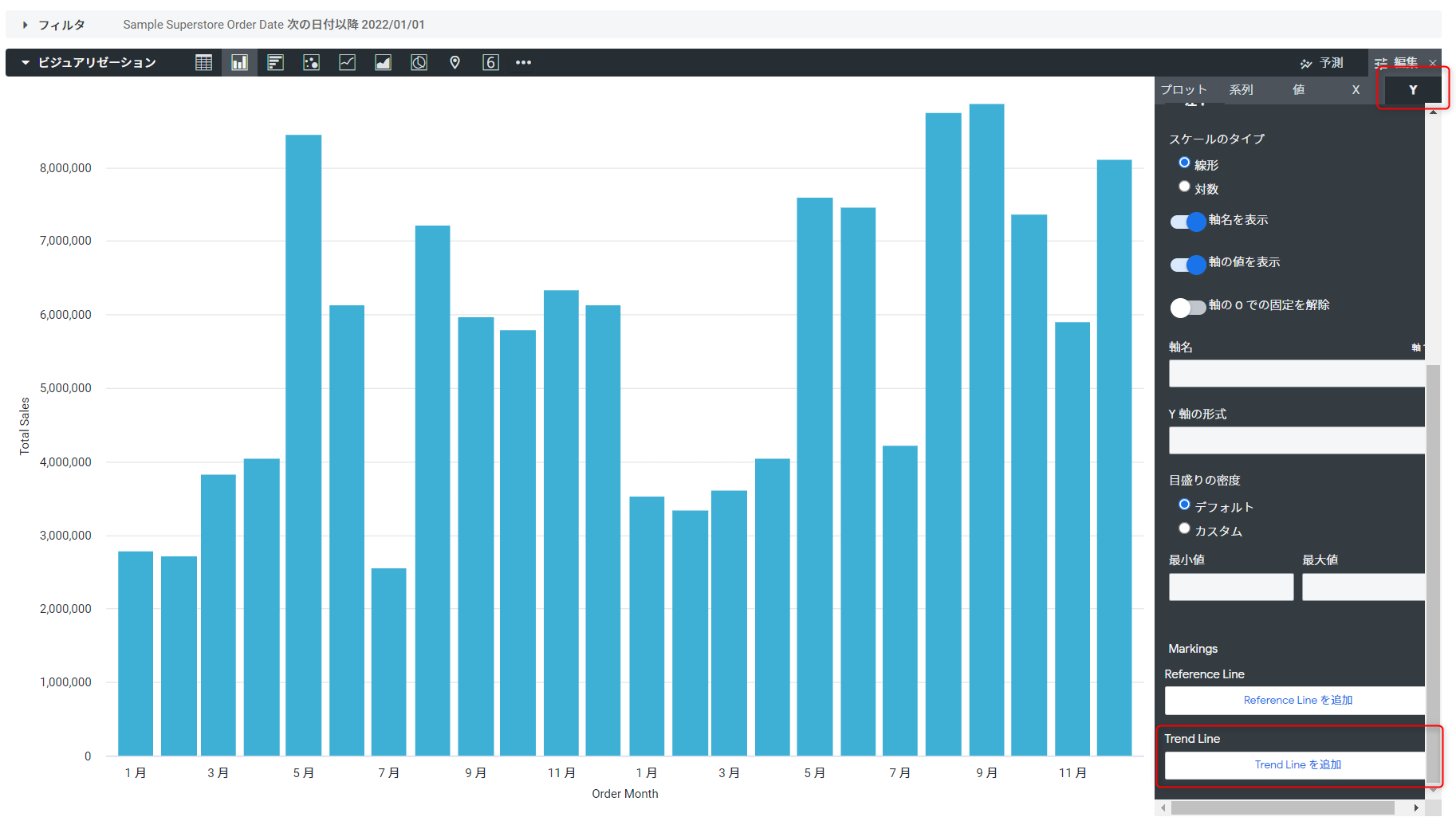
Task: Select the map pin visualization icon
Action: pyautogui.click(x=455, y=62)
